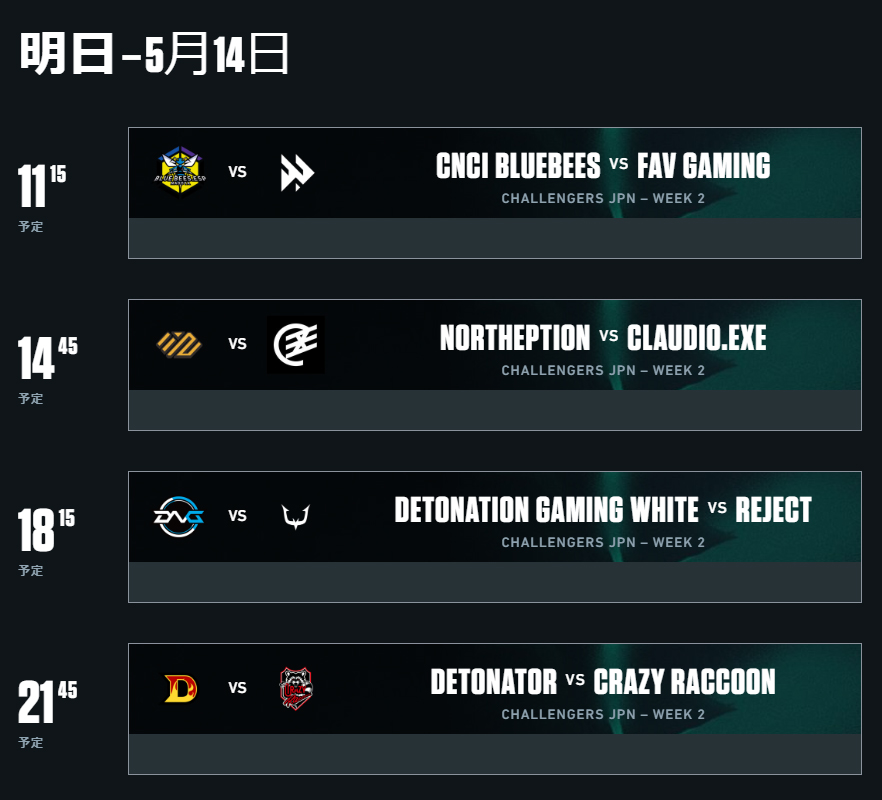Select the 11:15 scheduled time slot
Viewport: 882px width, 800px height.
pyautogui.click(x=42, y=197)
